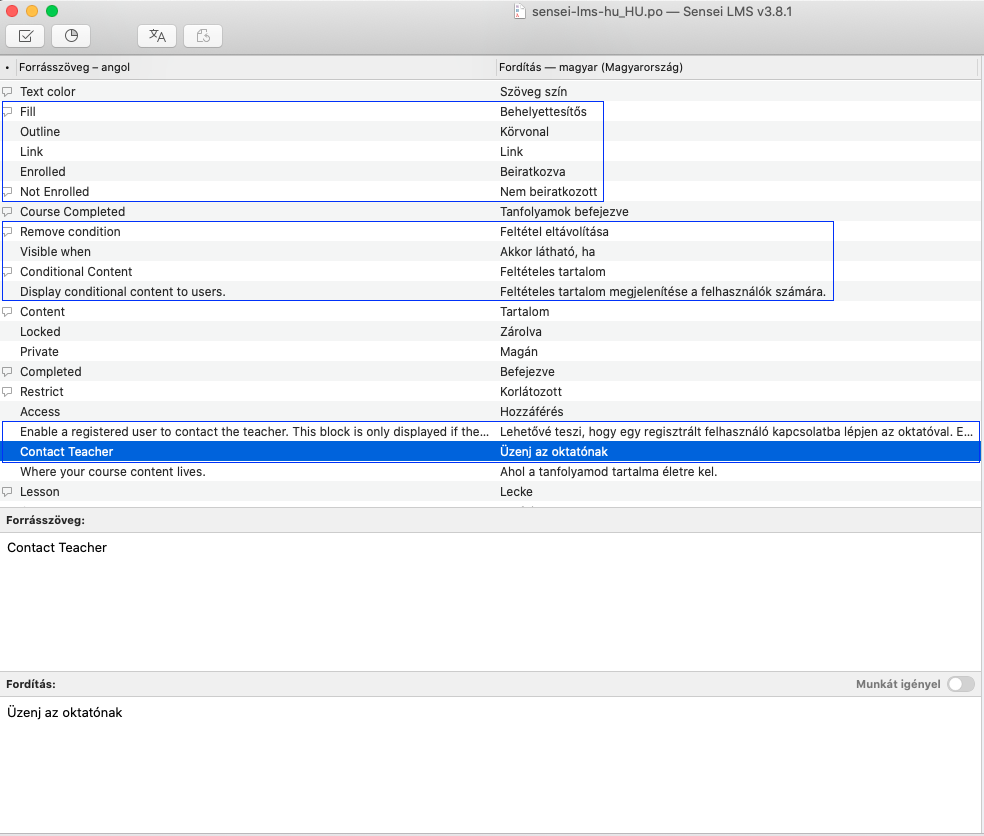This screenshot has height=836, width=984.
Task: Open statistics via the pie chart toolbar icon
Action: coord(69,35)
